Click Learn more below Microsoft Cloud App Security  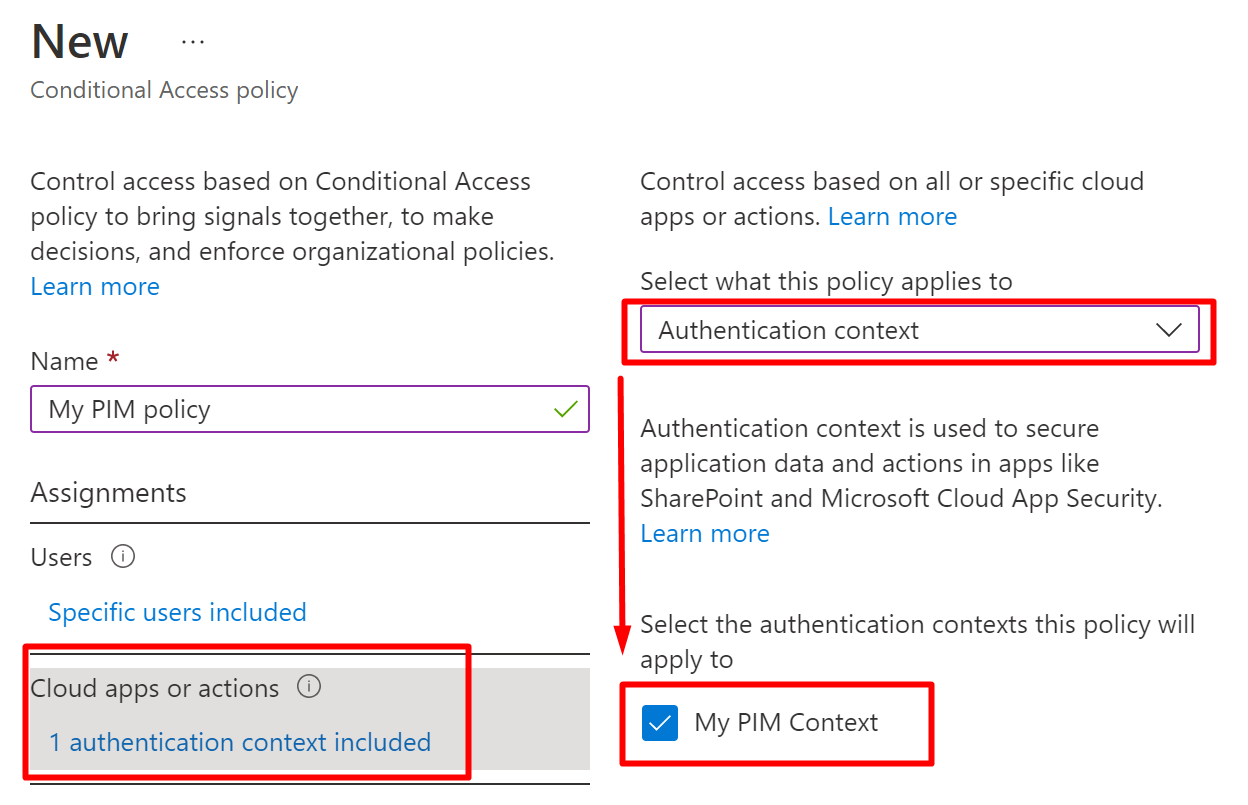tap(705, 534)
